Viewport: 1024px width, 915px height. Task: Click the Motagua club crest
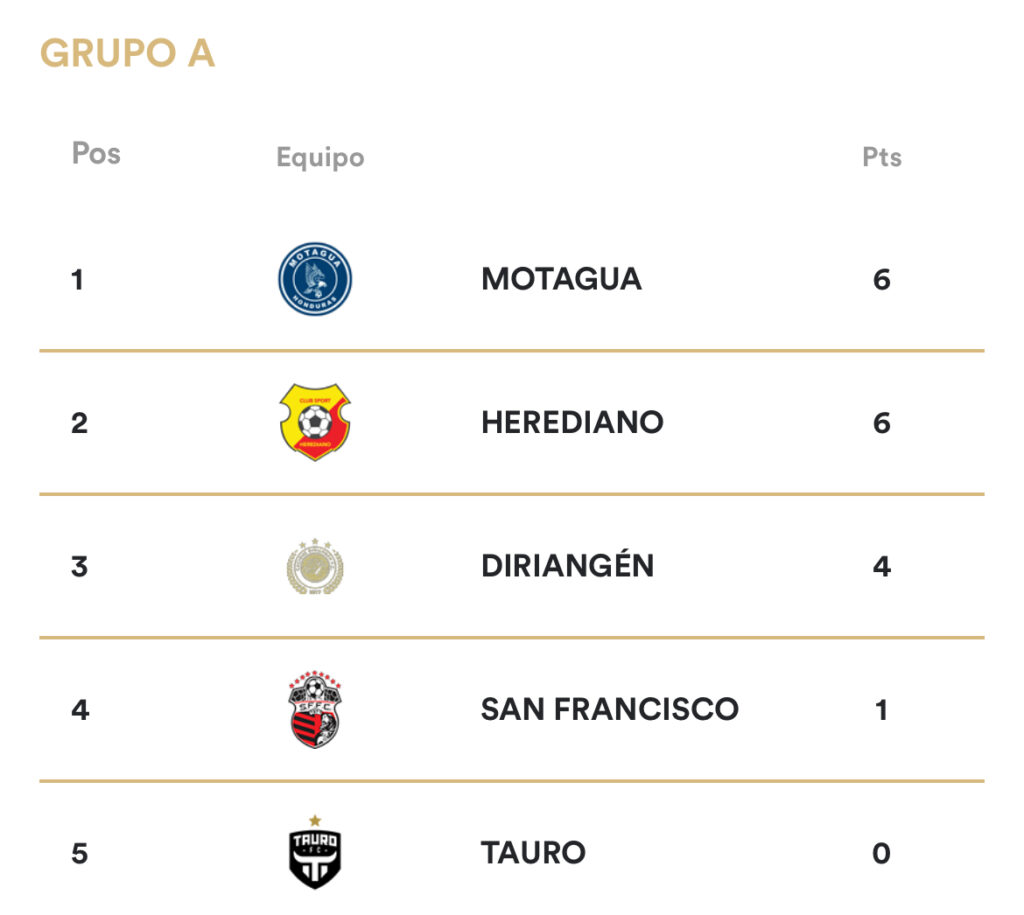pos(315,279)
